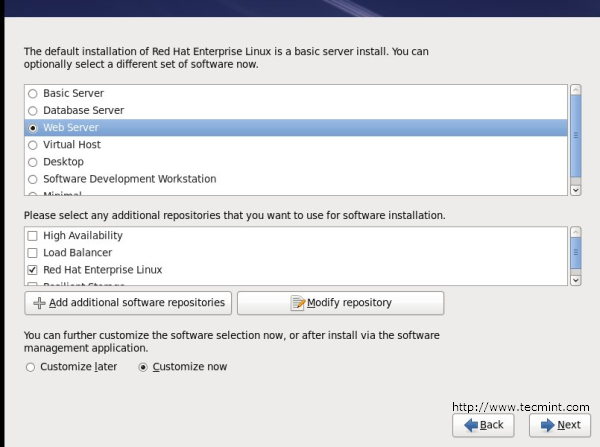Choose the Customize later option
This screenshot has height=447, width=600.
[x=31, y=367]
